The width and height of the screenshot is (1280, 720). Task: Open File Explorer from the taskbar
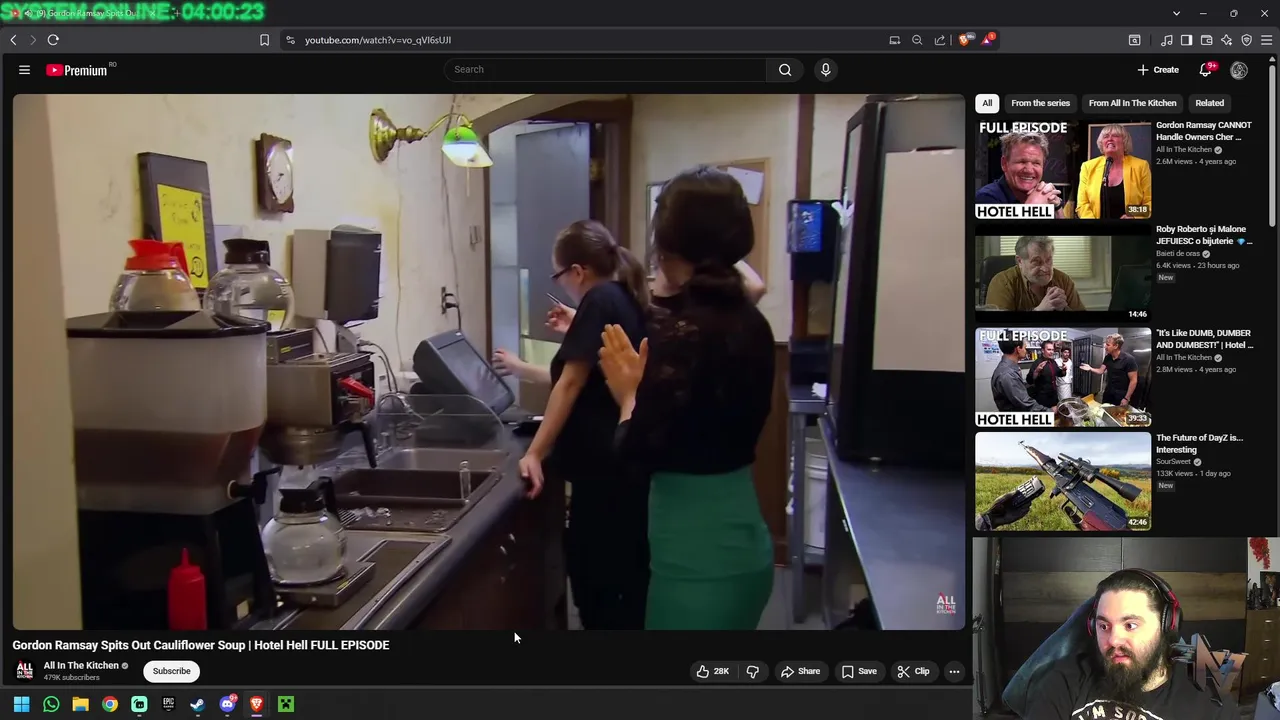(x=80, y=704)
